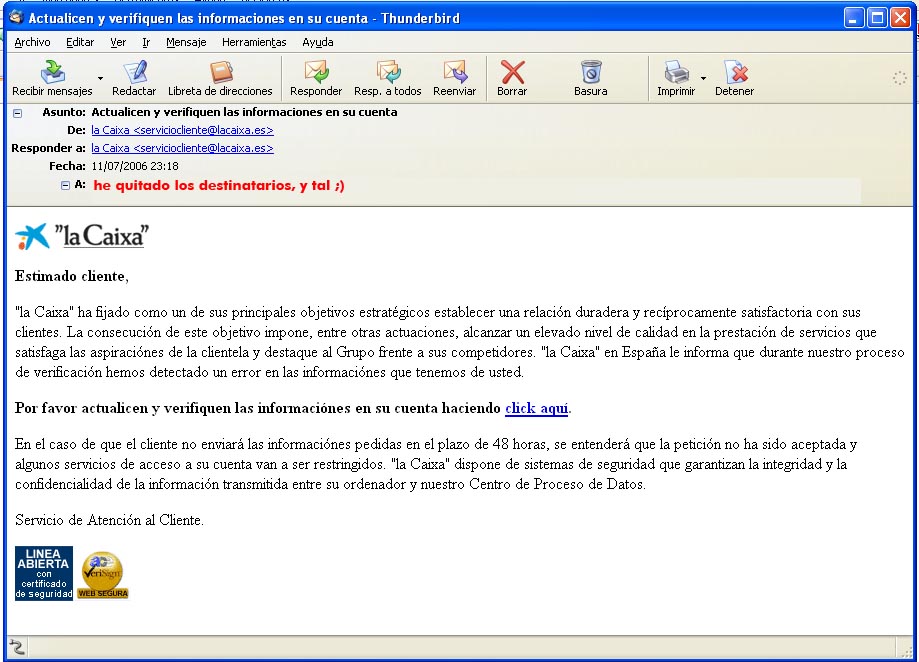Expand the Recibir mensajes dropdown arrow
This screenshot has height=662, width=919.
100,77
